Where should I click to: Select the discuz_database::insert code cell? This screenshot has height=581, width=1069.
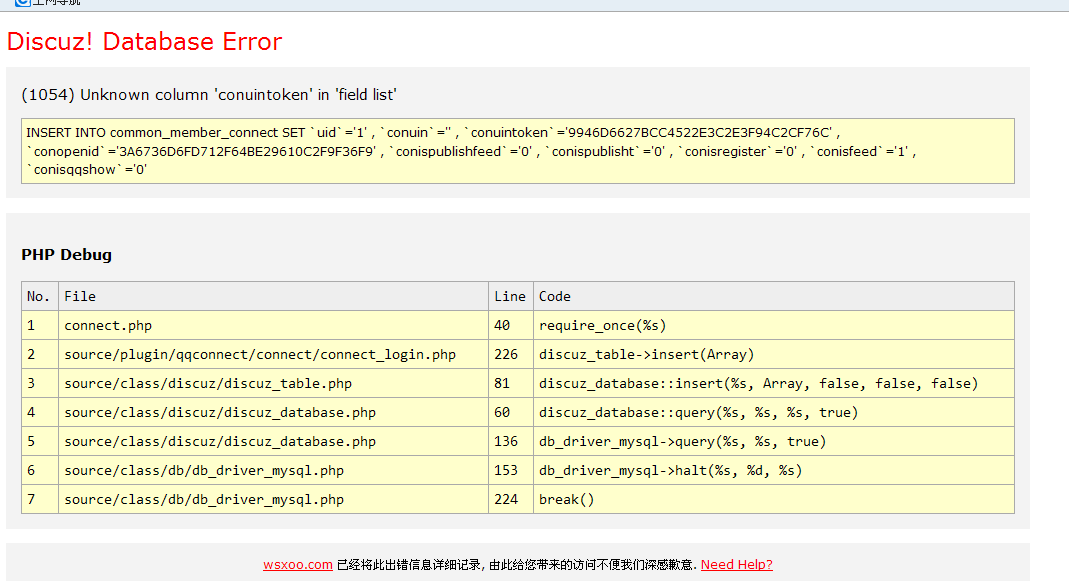point(774,383)
